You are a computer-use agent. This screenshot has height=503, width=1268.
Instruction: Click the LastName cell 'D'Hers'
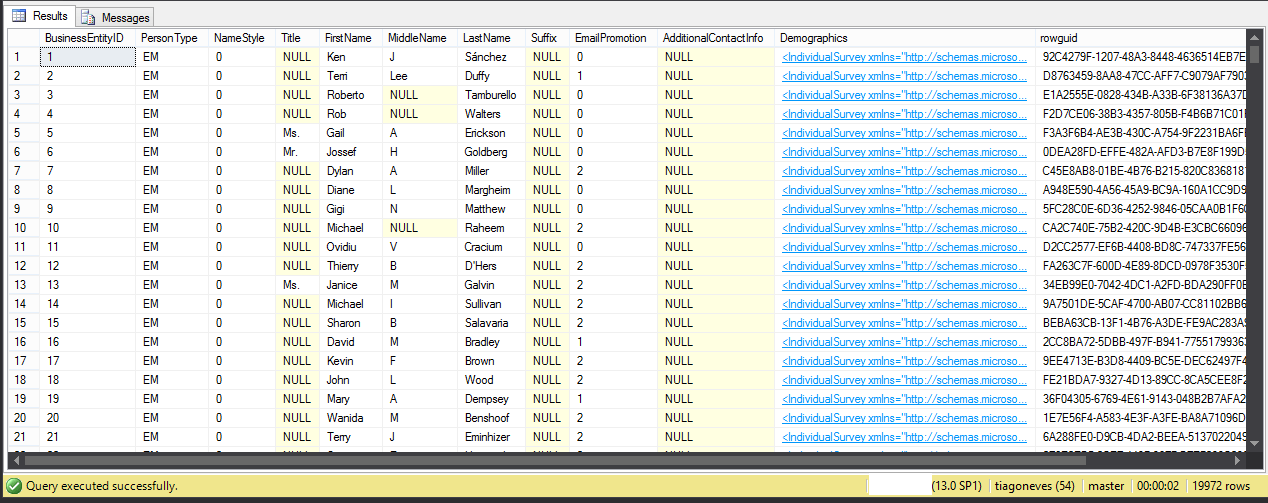[492, 266]
